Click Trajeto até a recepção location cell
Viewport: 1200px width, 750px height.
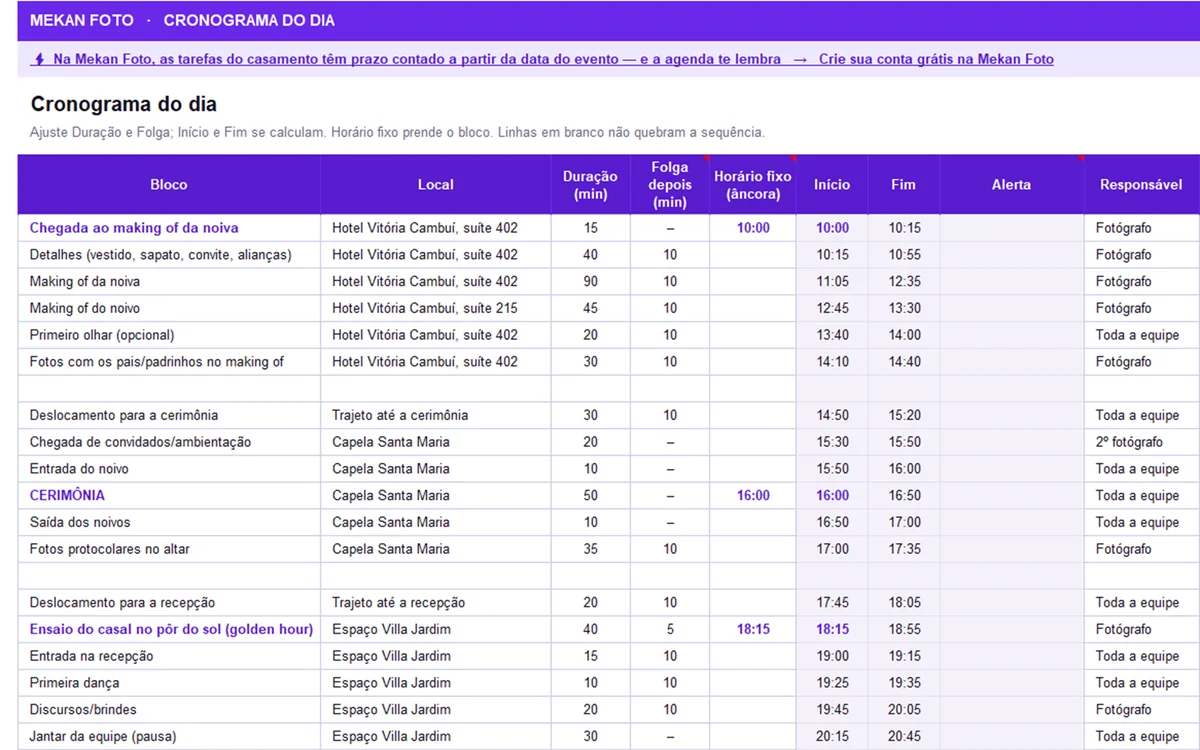pos(435,602)
